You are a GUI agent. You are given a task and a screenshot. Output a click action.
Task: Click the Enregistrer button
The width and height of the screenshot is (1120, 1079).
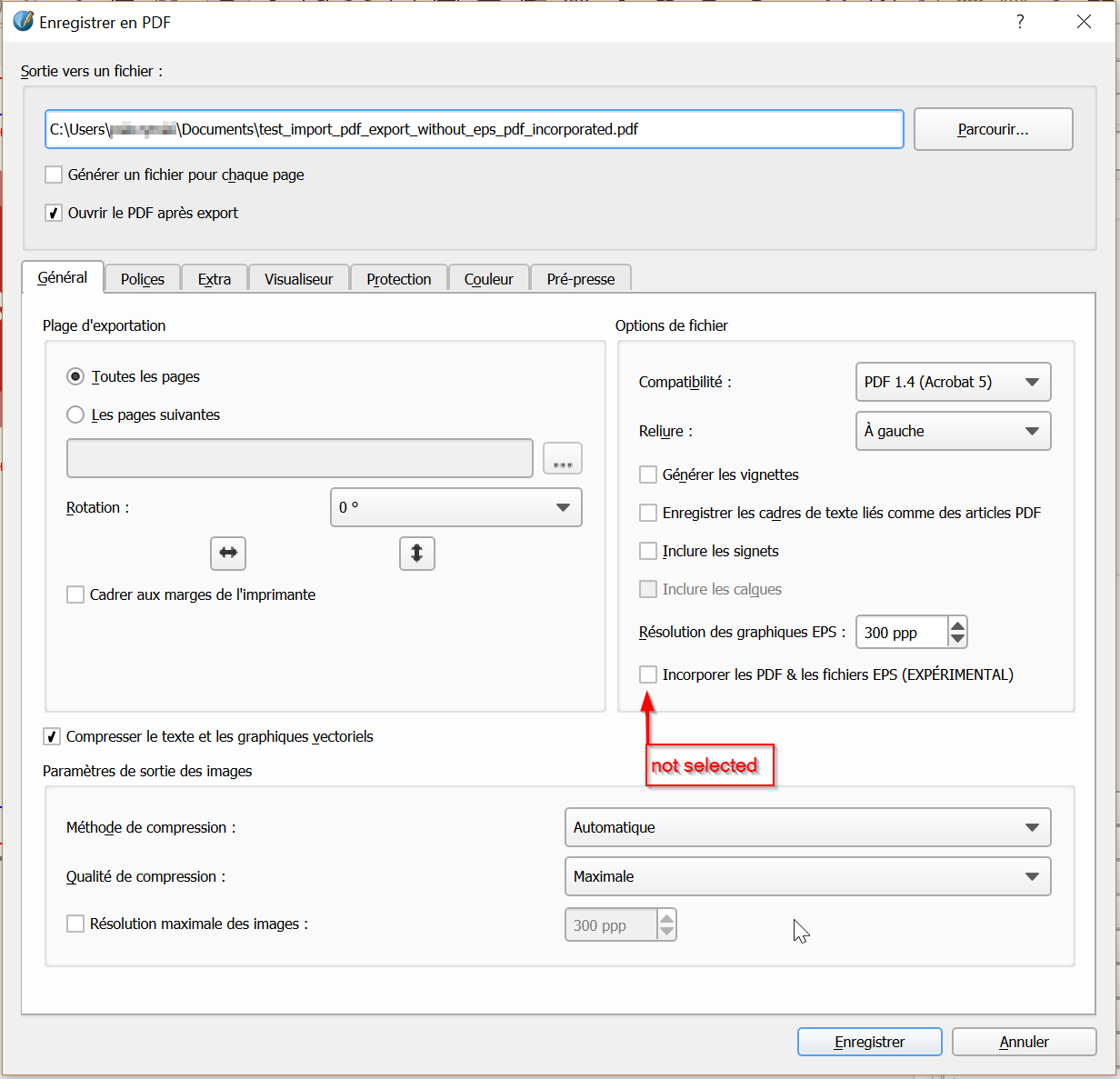tap(869, 1042)
